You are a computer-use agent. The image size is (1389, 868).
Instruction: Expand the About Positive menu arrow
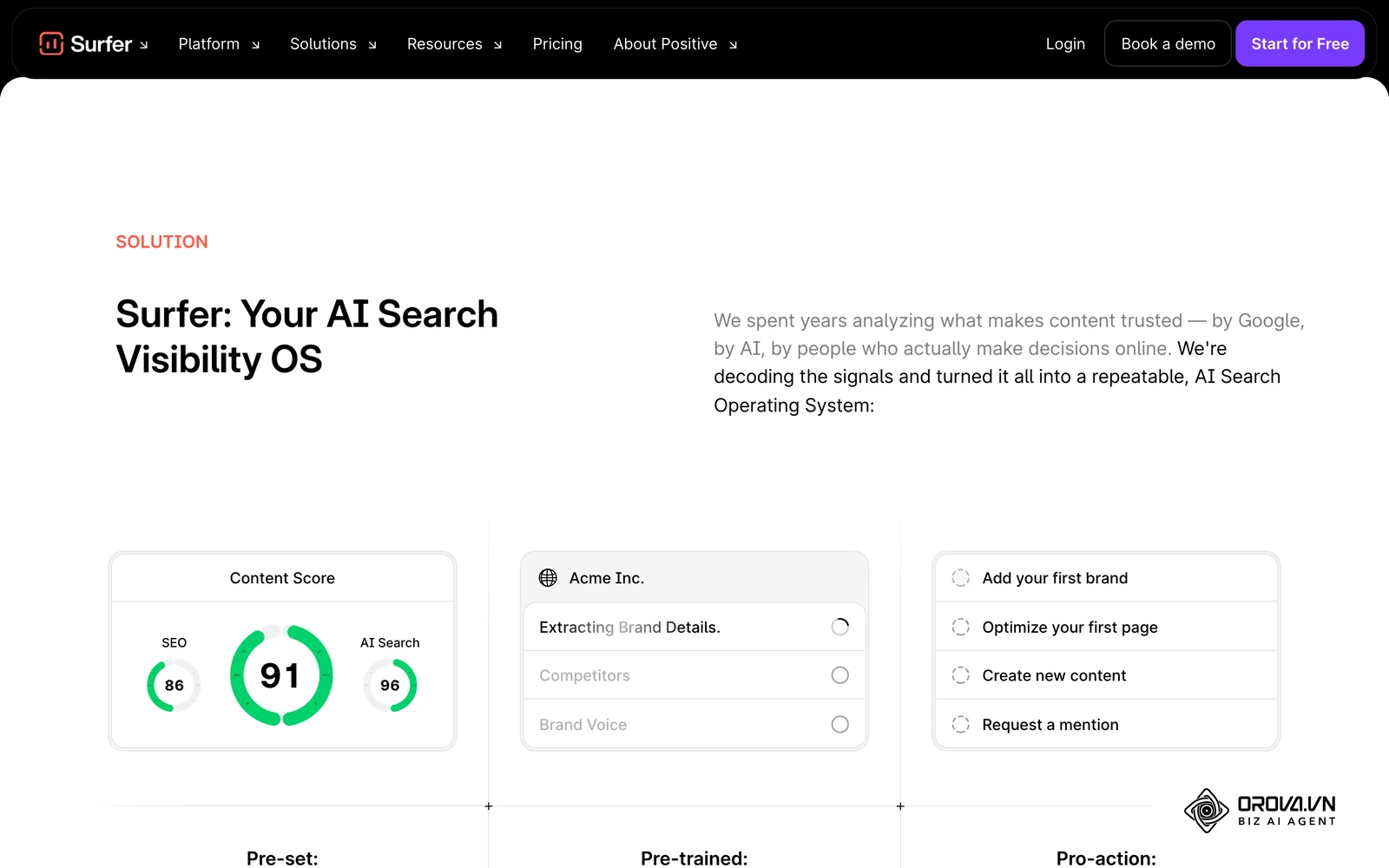coord(734,45)
